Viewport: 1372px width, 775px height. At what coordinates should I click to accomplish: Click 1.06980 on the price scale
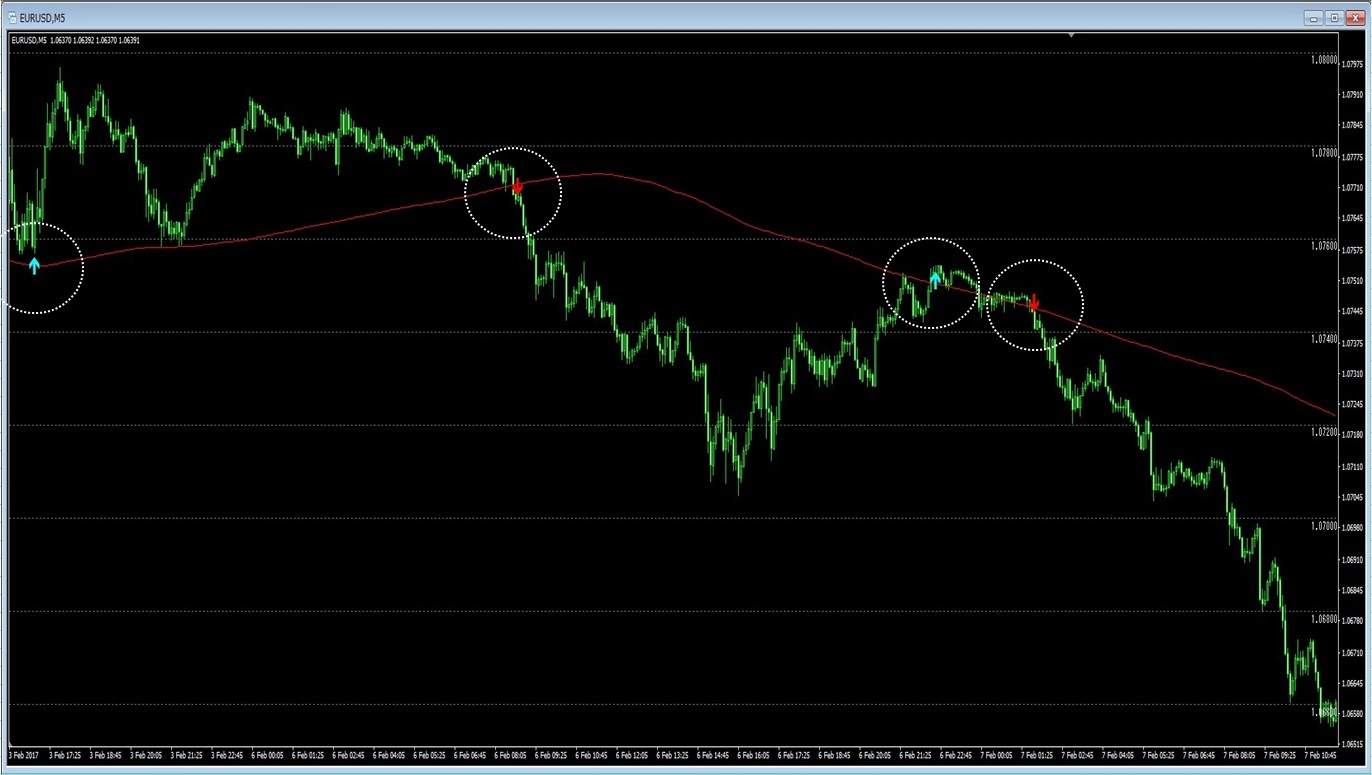(x=1354, y=528)
